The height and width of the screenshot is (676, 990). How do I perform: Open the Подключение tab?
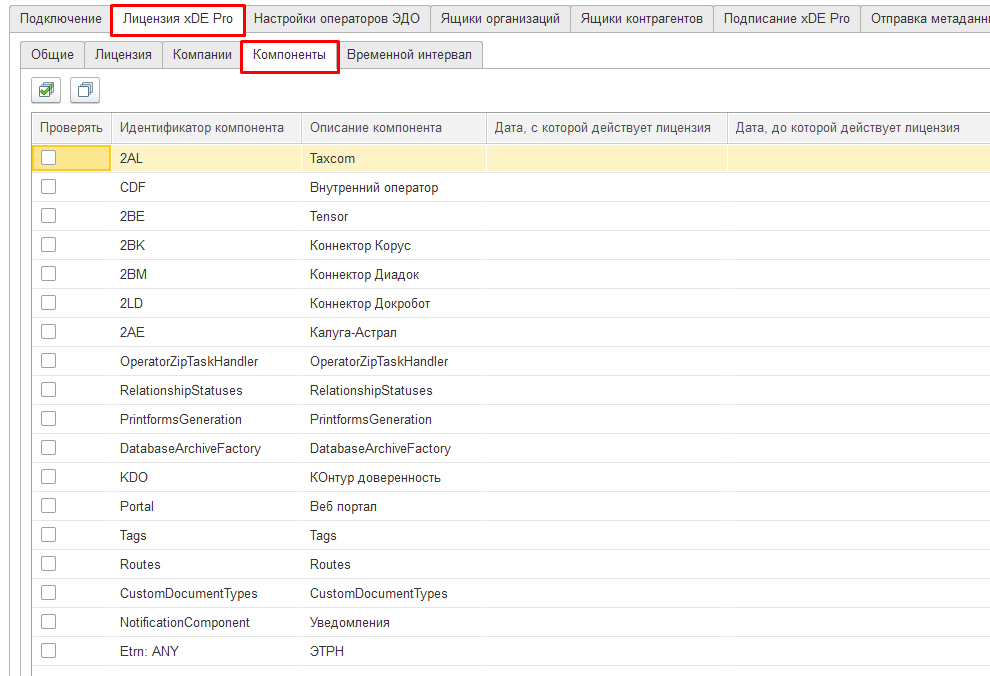click(x=61, y=19)
